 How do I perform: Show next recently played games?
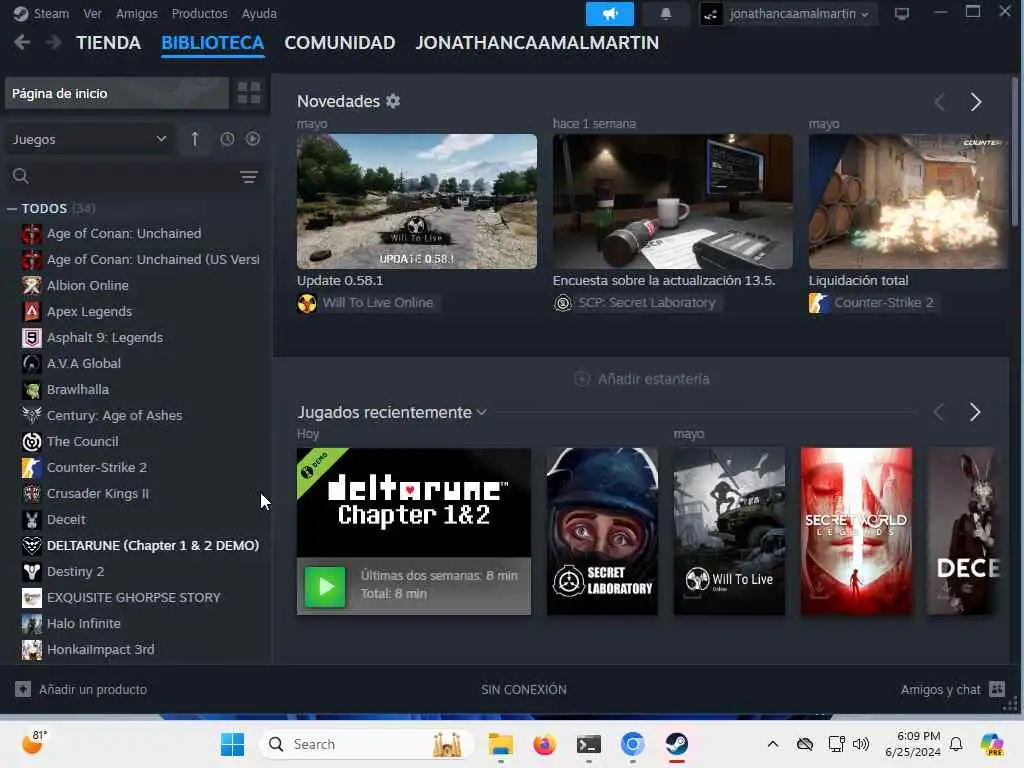coord(975,412)
